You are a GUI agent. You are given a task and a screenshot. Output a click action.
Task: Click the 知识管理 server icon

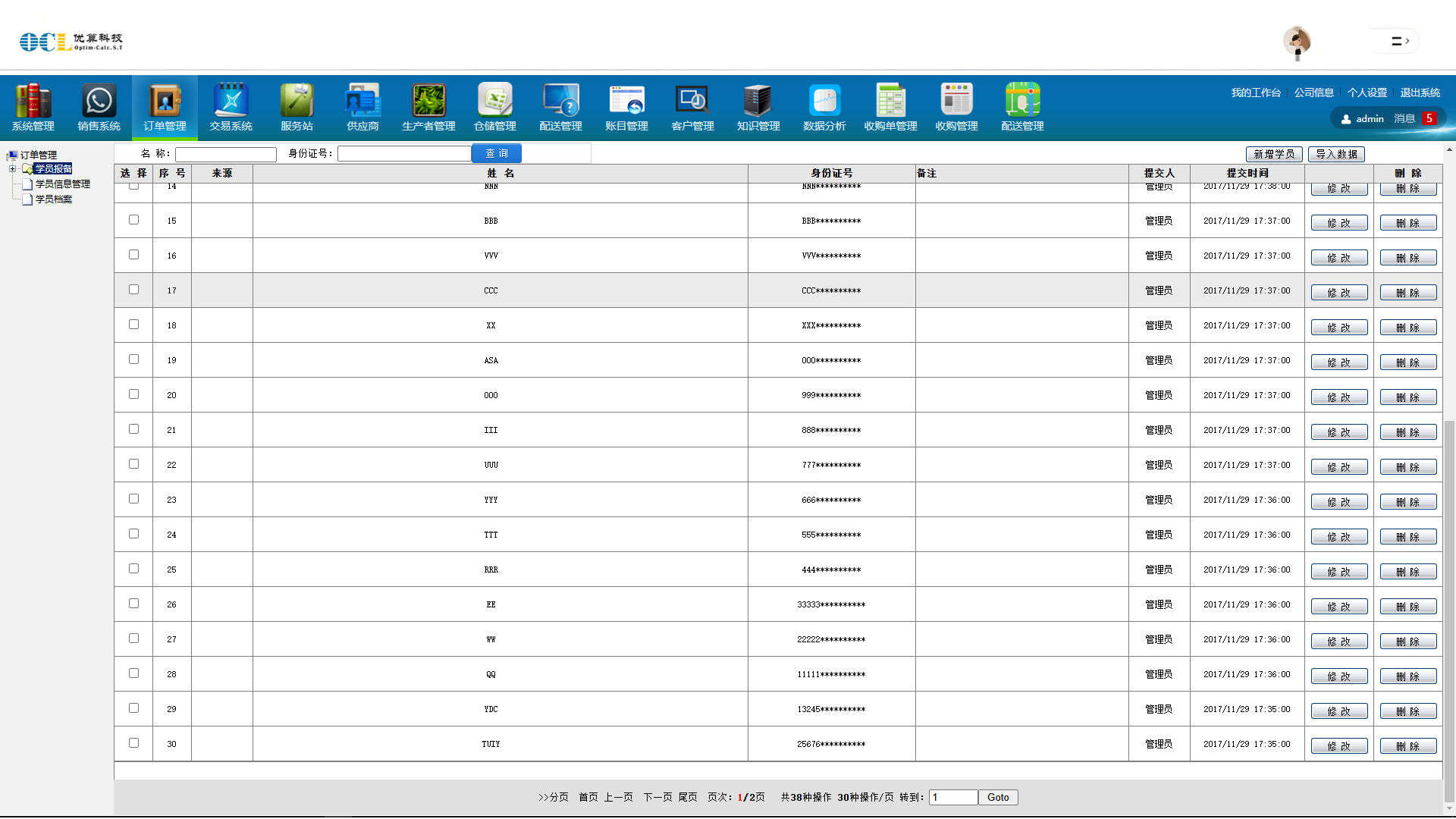point(758,101)
